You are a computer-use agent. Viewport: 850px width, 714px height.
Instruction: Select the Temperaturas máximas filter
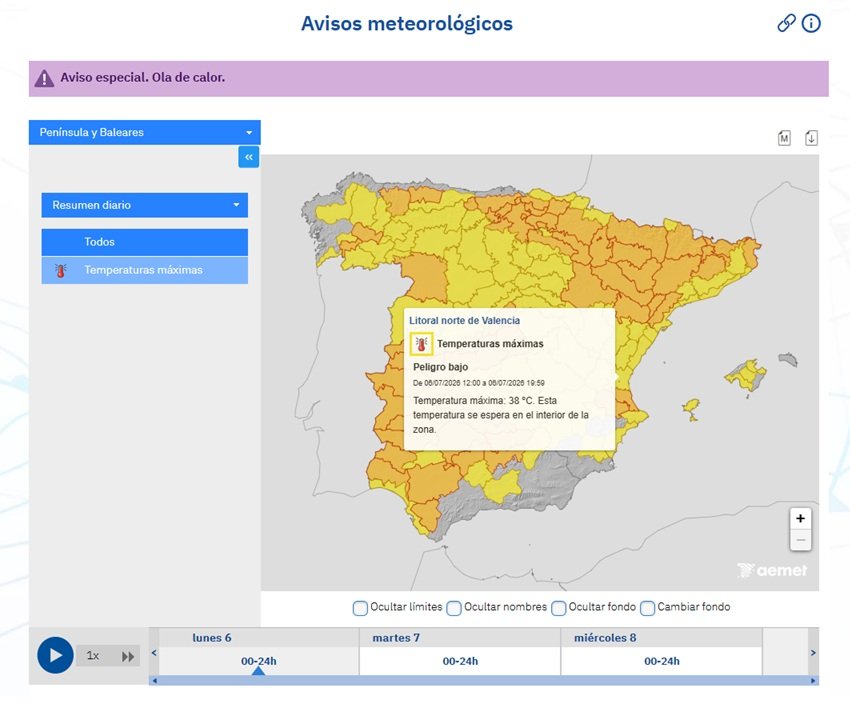[x=145, y=270]
